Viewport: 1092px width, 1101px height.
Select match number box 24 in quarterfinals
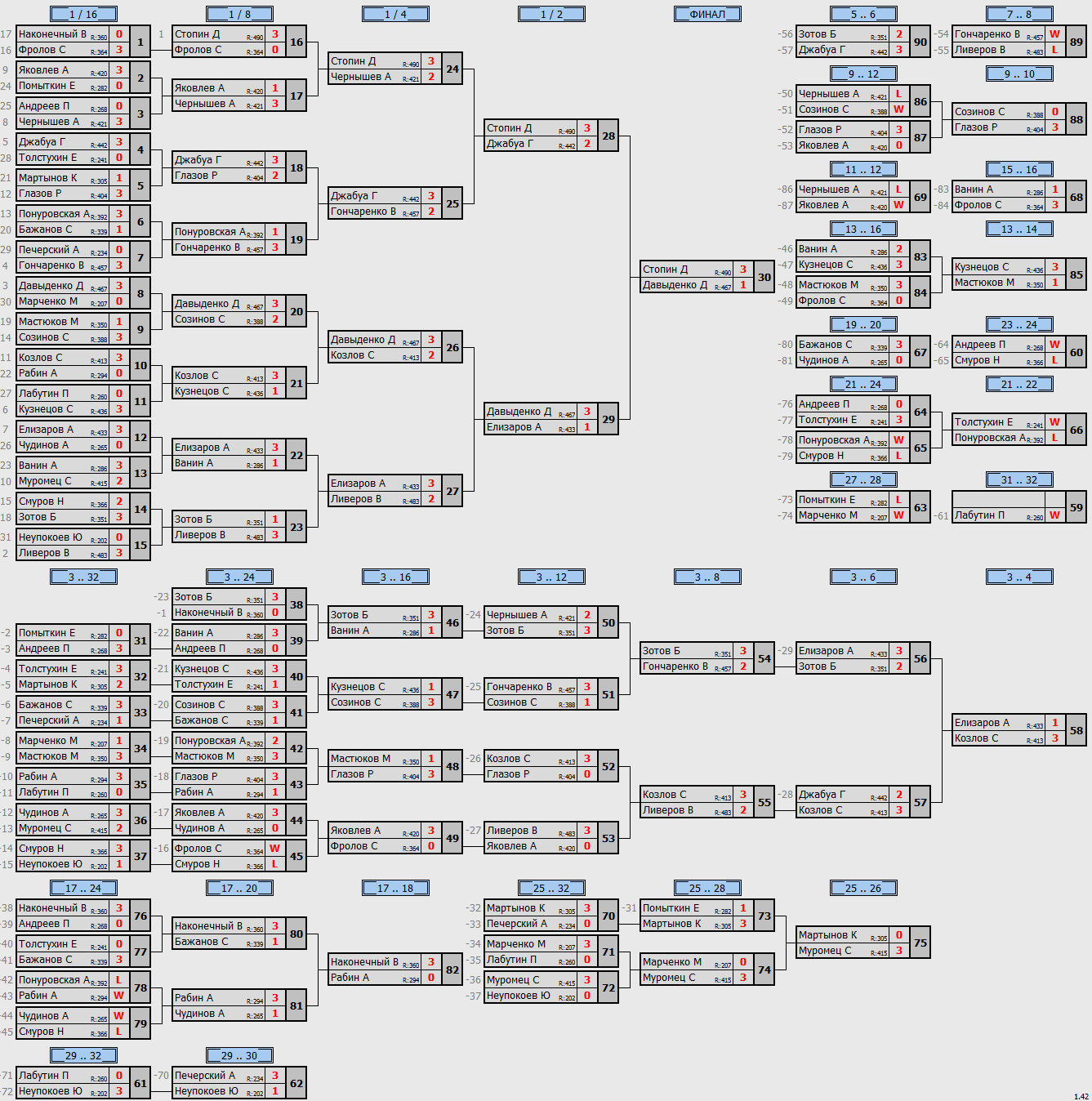(x=452, y=69)
